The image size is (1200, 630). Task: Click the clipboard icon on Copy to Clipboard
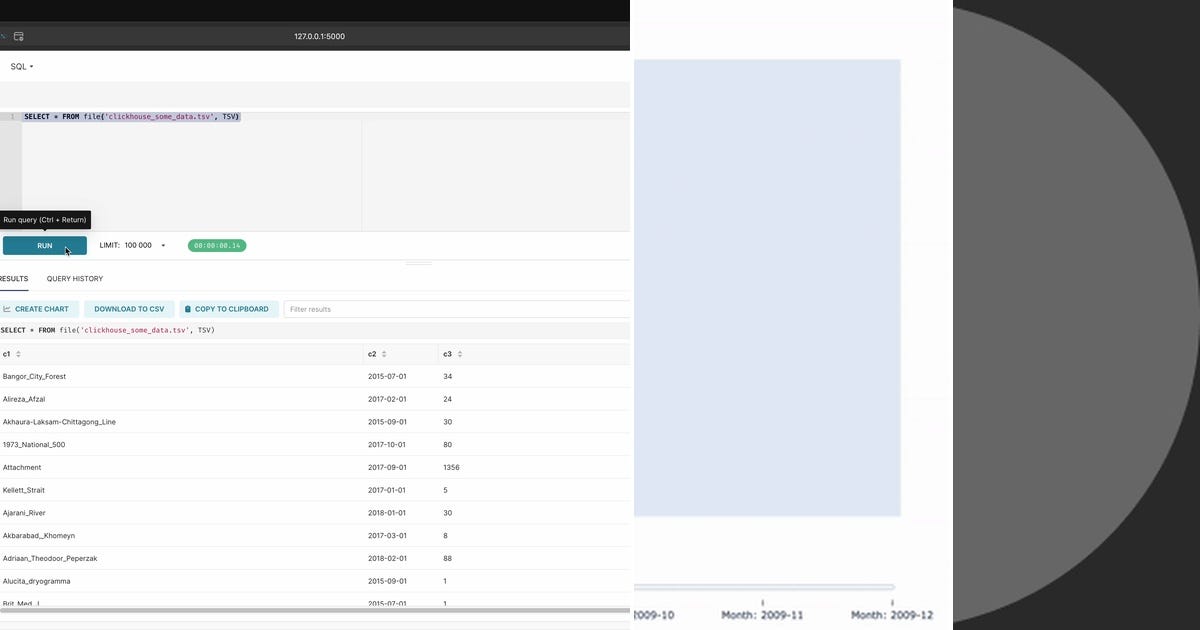pyautogui.click(x=188, y=309)
